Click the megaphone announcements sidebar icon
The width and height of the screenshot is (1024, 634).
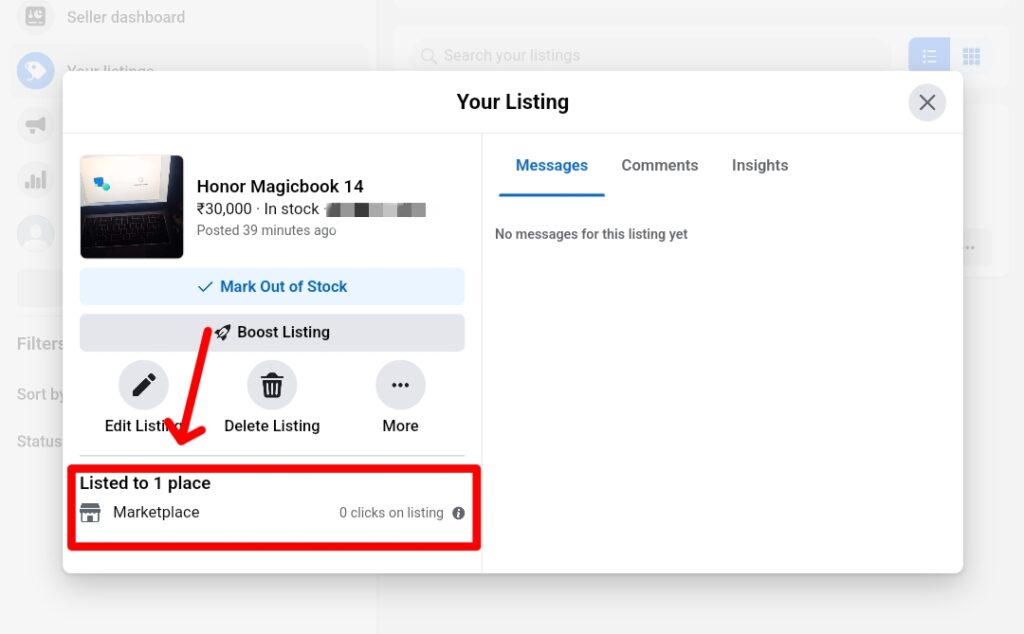[x=35, y=125]
